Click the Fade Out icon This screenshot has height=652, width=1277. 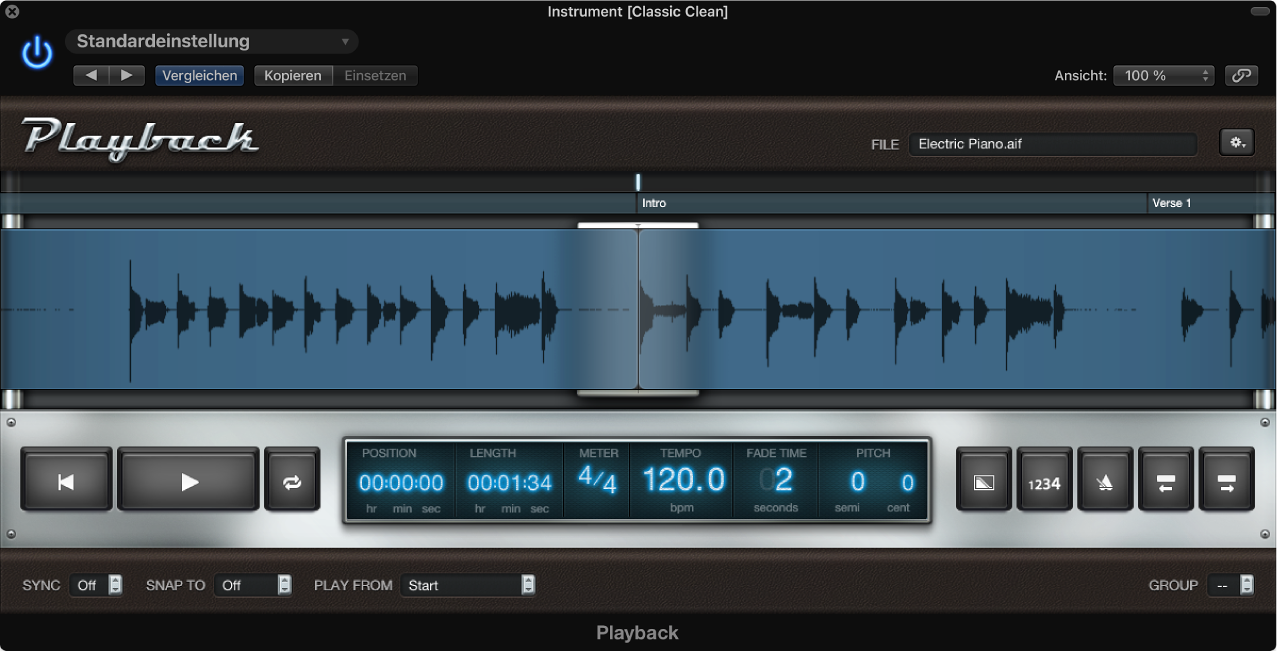[x=983, y=481]
